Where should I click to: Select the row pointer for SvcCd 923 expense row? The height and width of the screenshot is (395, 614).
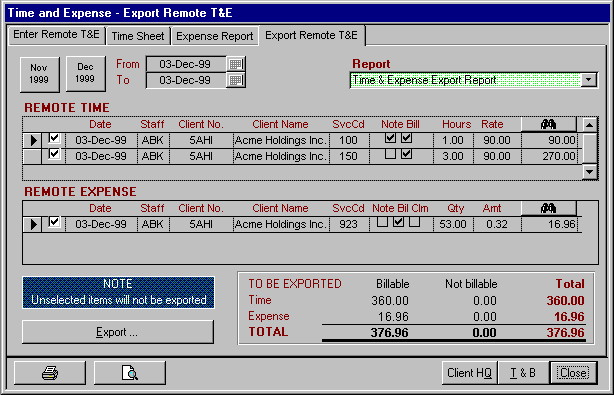tap(33, 224)
